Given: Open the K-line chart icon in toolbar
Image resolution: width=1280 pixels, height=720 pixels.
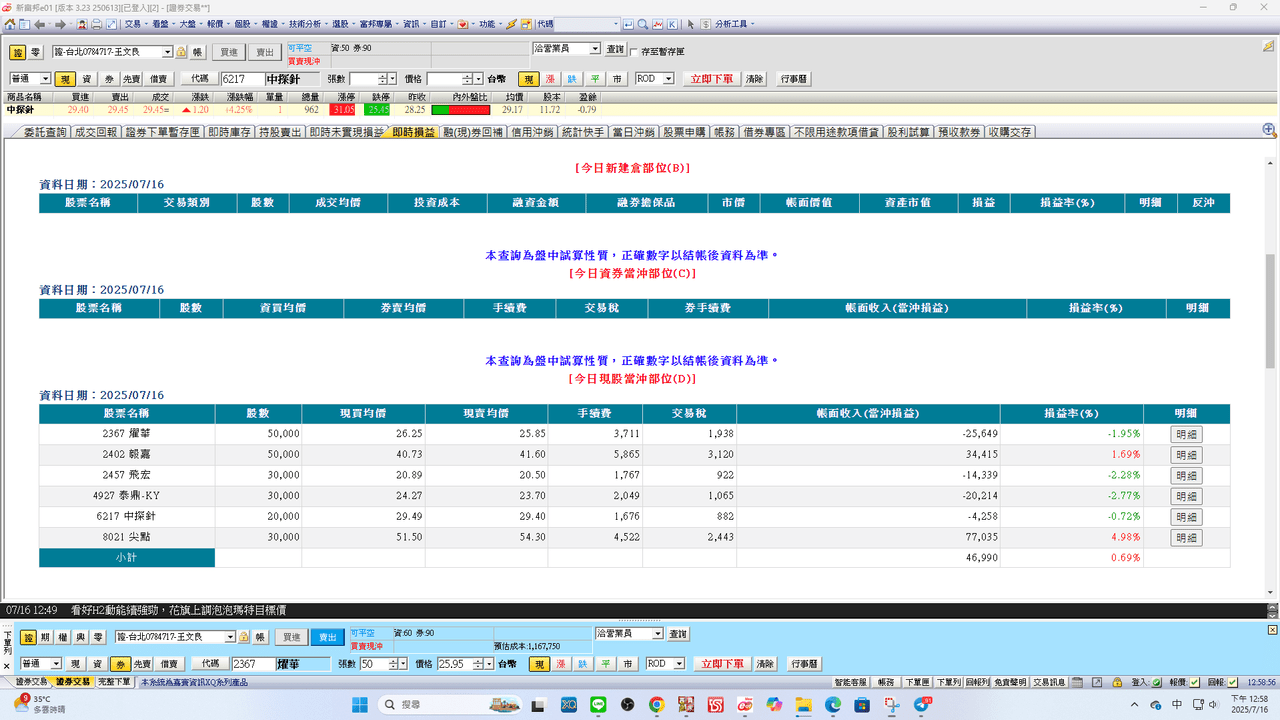Looking at the screenshot, I should 672,24.
